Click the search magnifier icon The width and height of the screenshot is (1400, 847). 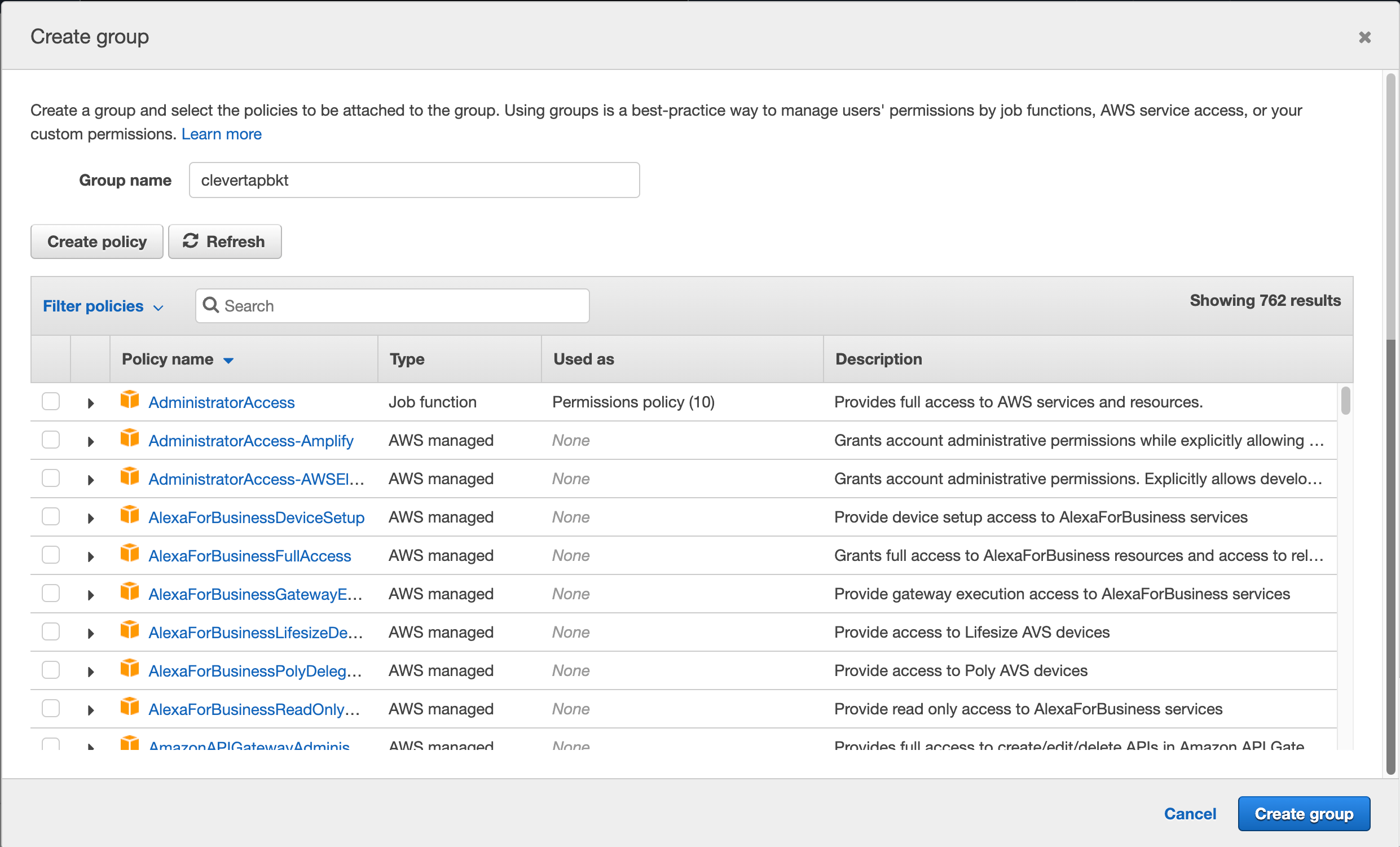[211, 305]
